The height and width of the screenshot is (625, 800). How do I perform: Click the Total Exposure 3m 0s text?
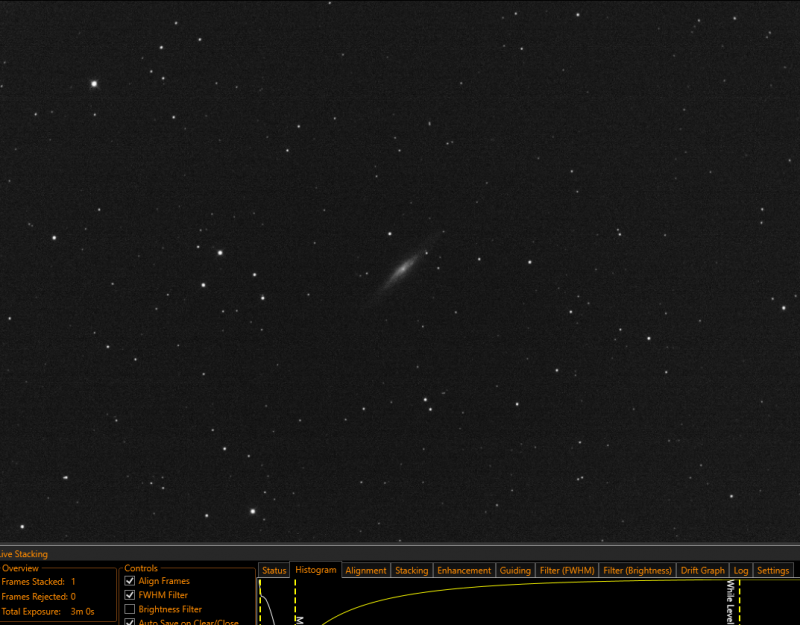48,611
